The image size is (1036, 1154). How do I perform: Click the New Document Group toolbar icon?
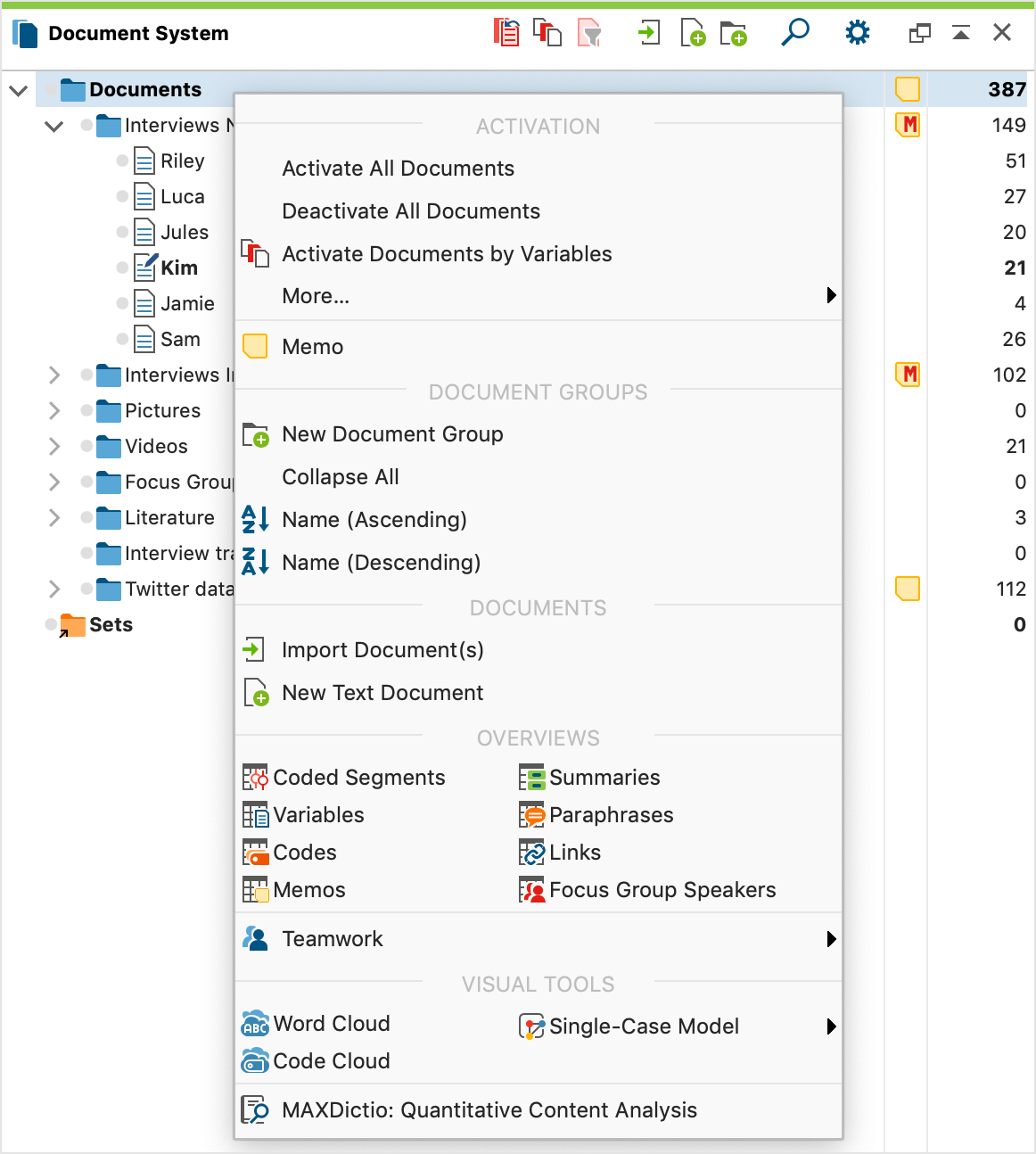pos(734,31)
